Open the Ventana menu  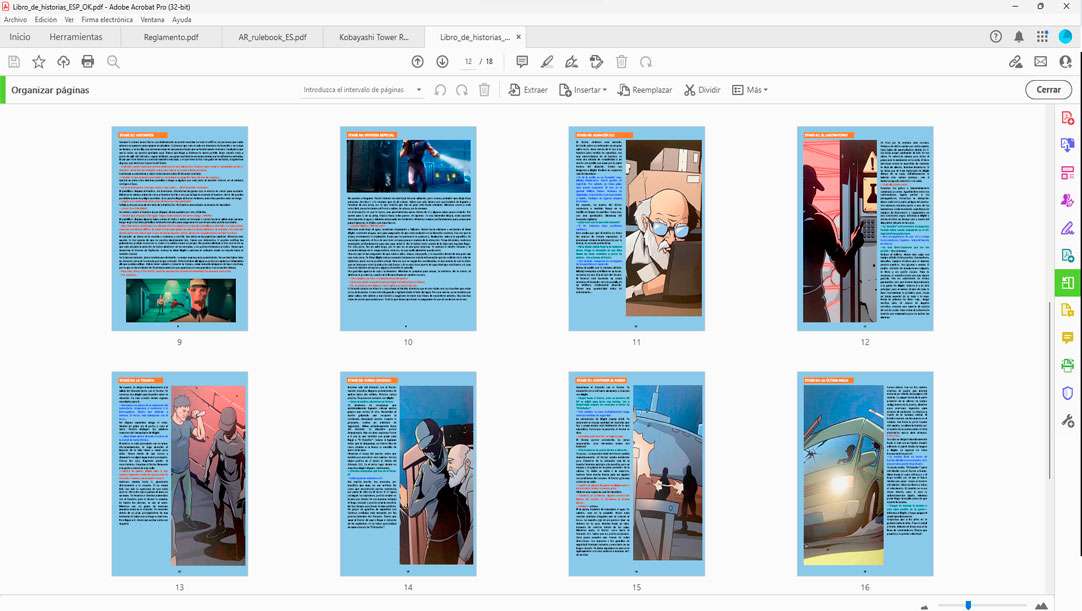pos(153,19)
